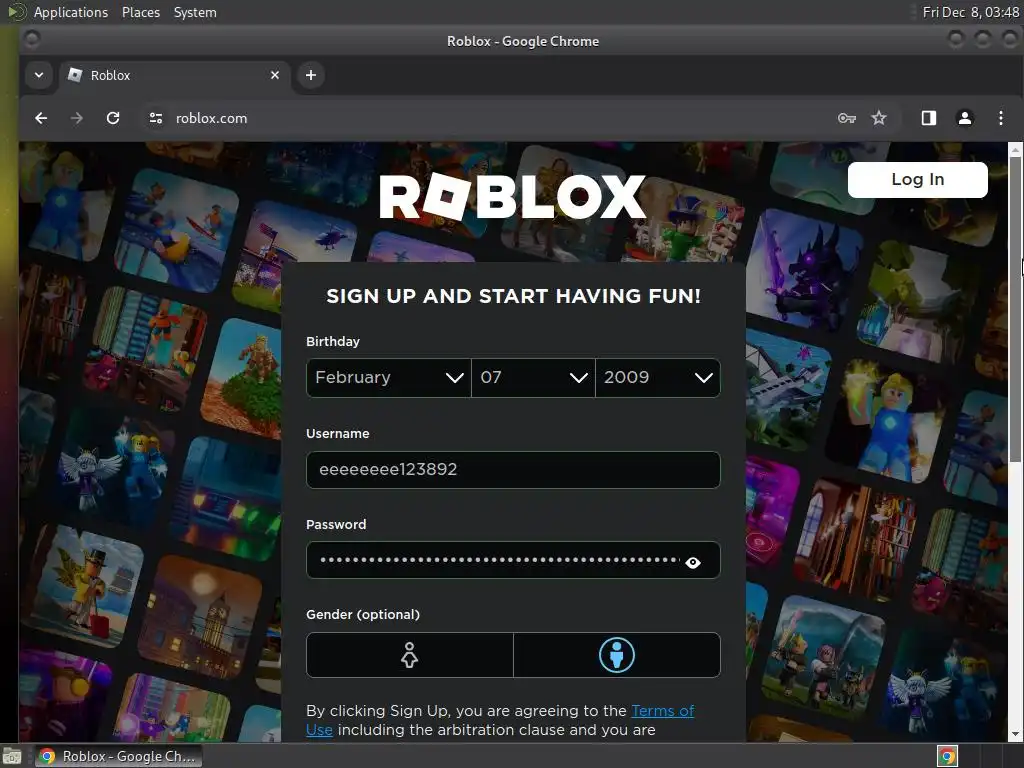The height and width of the screenshot is (768, 1024).
Task: Reload the Roblox page
Action: (x=113, y=118)
